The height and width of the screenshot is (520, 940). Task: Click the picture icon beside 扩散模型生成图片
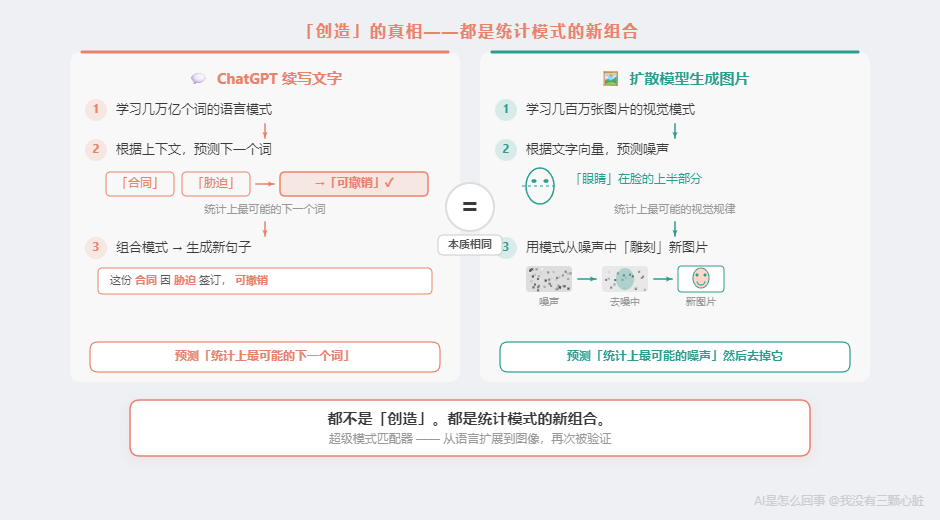tap(610, 79)
